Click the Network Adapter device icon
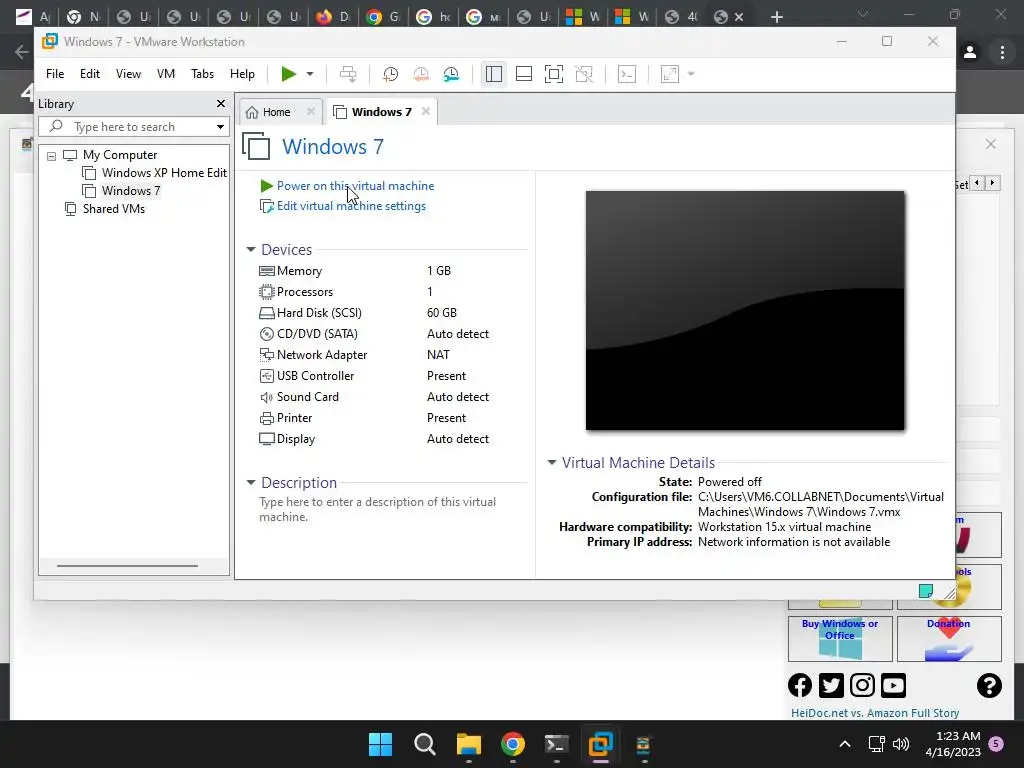The height and width of the screenshot is (768, 1024). [x=266, y=355]
